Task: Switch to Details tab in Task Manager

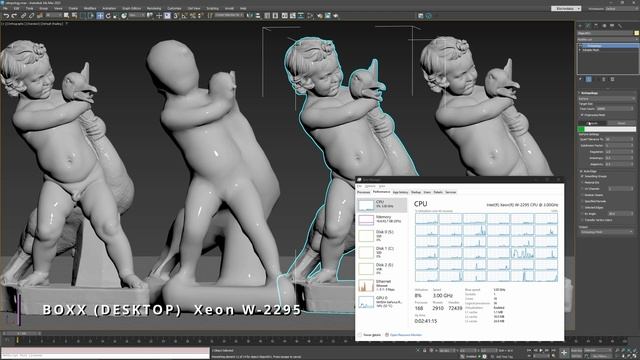Action: click(438, 192)
